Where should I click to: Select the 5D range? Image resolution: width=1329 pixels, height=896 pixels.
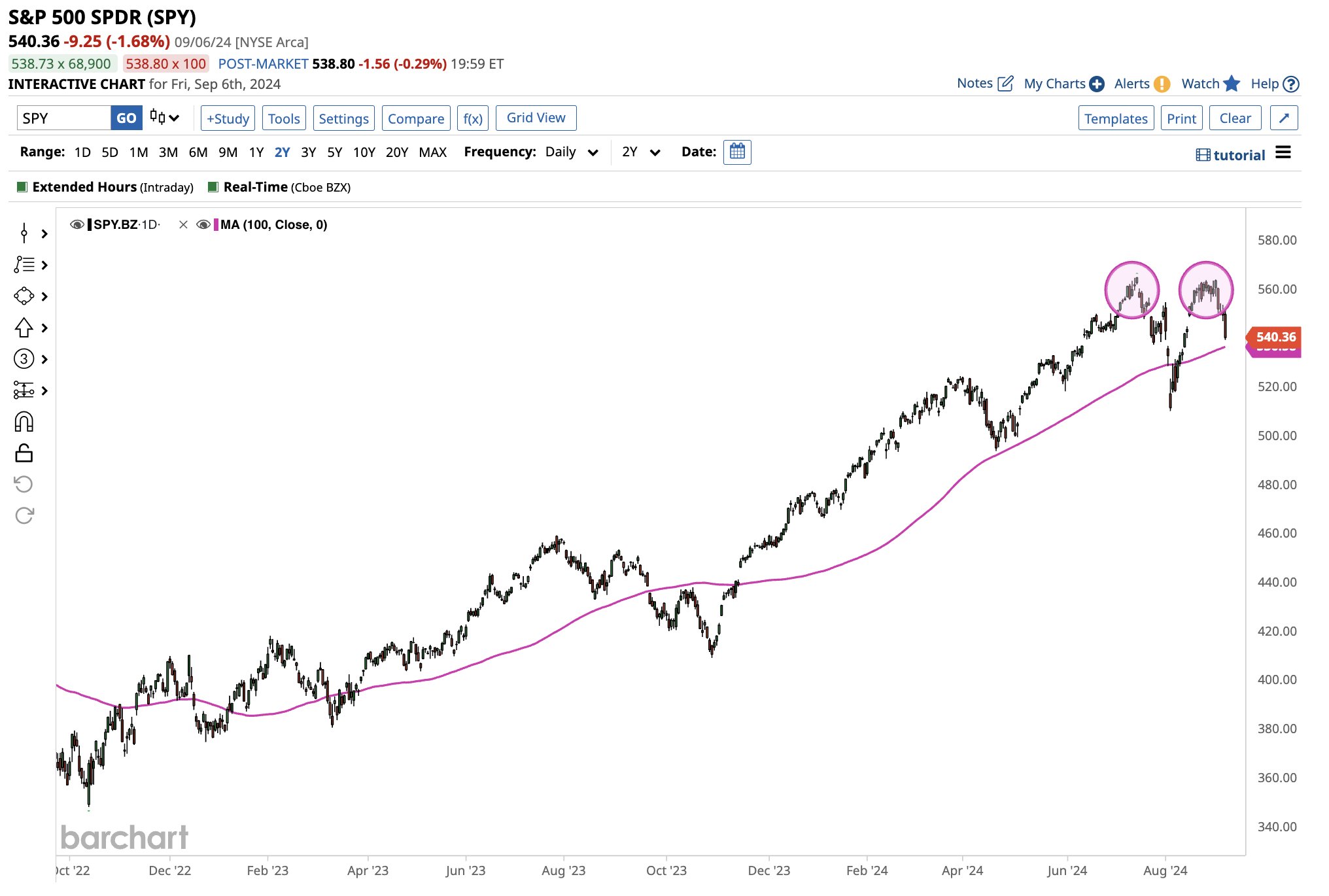(x=110, y=152)
